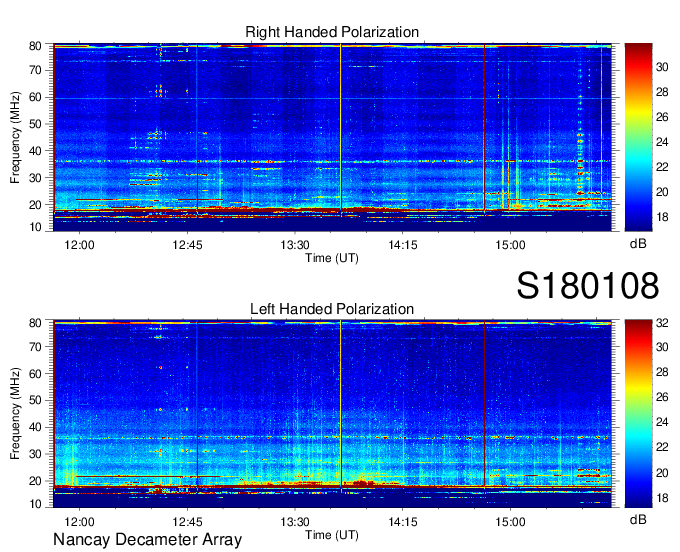Click the 12:00 tick label on bottom plot
The image size is (680, 552).
(79, 522)
